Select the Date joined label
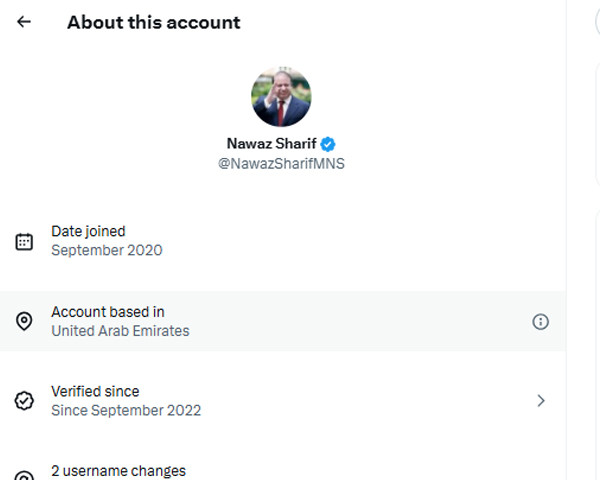The width and height of the screenshot is (600, 480). pos(88,231)
